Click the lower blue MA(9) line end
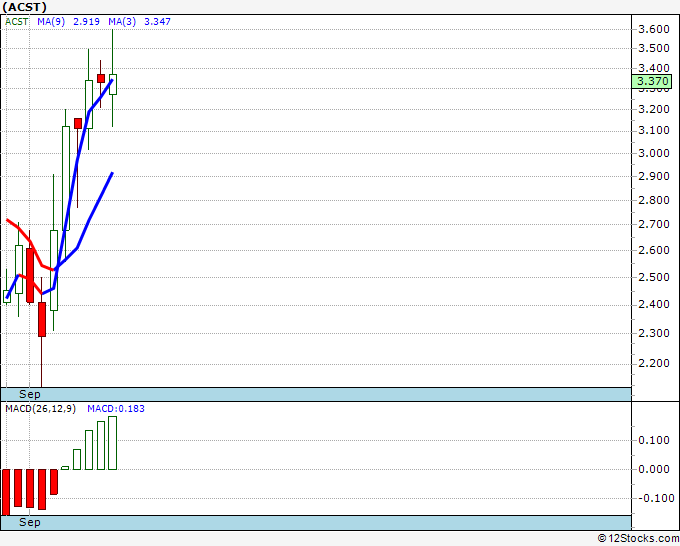Viewport: 680px width, 546px height. pyautogui.click(x=112, y=173)
